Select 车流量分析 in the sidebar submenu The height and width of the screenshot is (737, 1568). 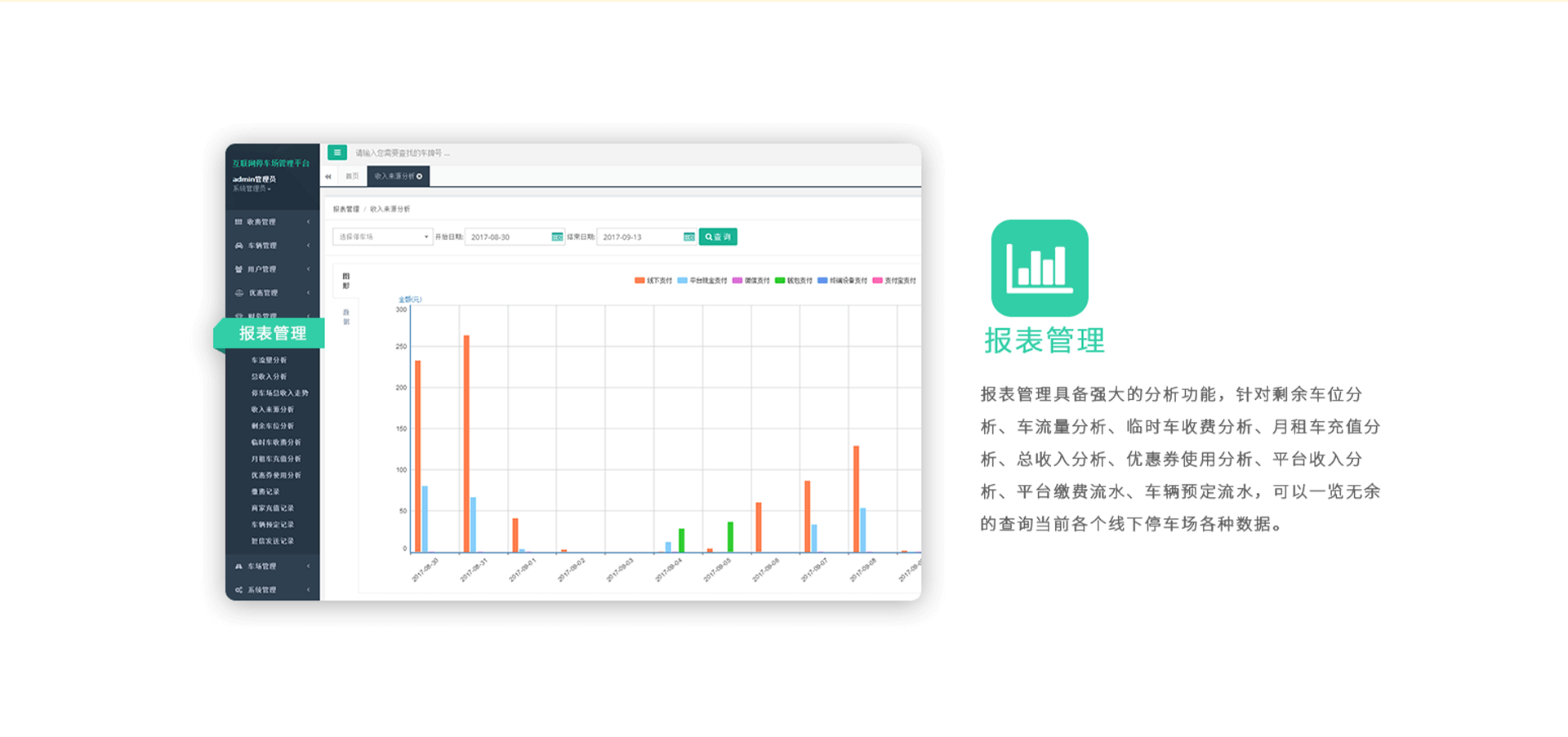[269, 360]
